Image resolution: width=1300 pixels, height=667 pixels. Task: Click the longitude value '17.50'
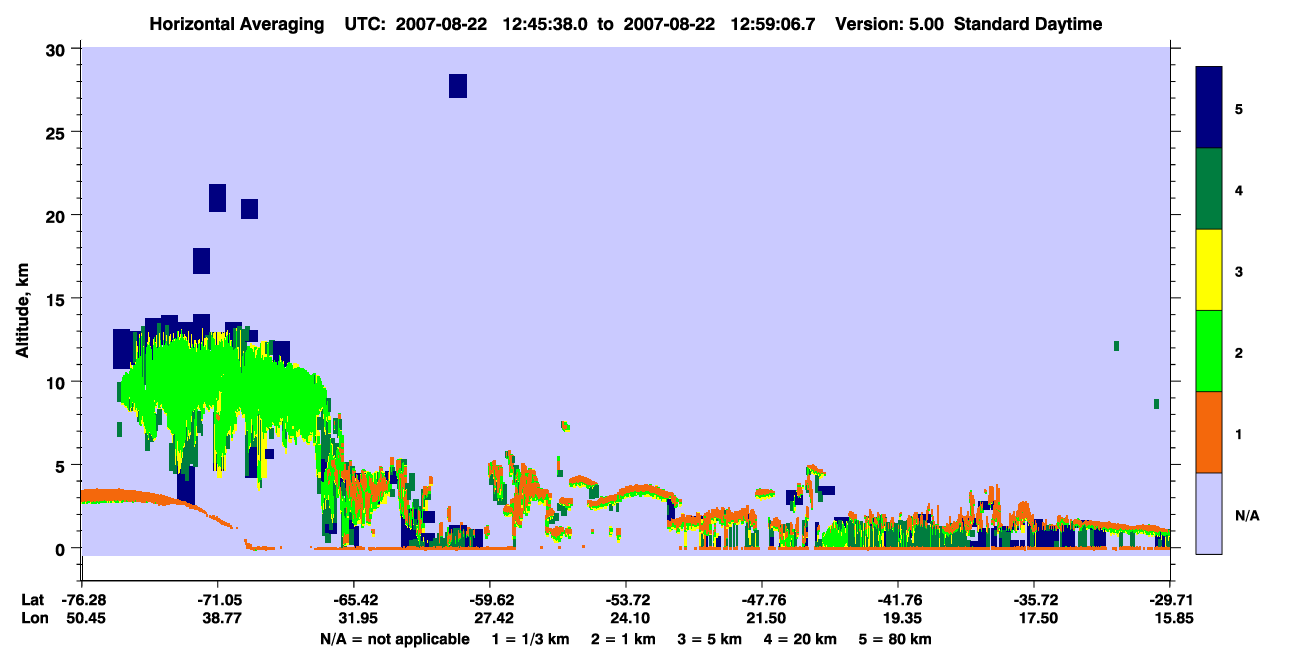tap(1038, 619)
